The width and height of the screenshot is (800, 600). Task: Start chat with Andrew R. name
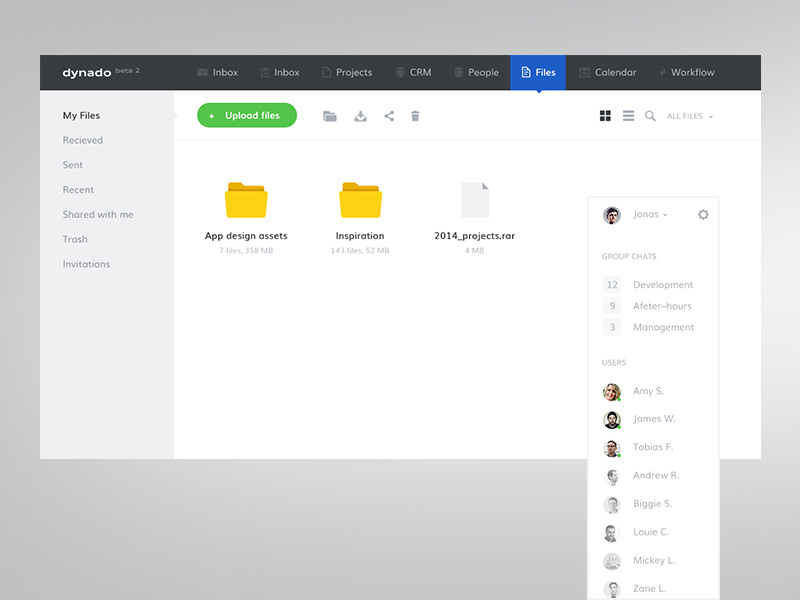pyautogui.click(x=656, y=476)
